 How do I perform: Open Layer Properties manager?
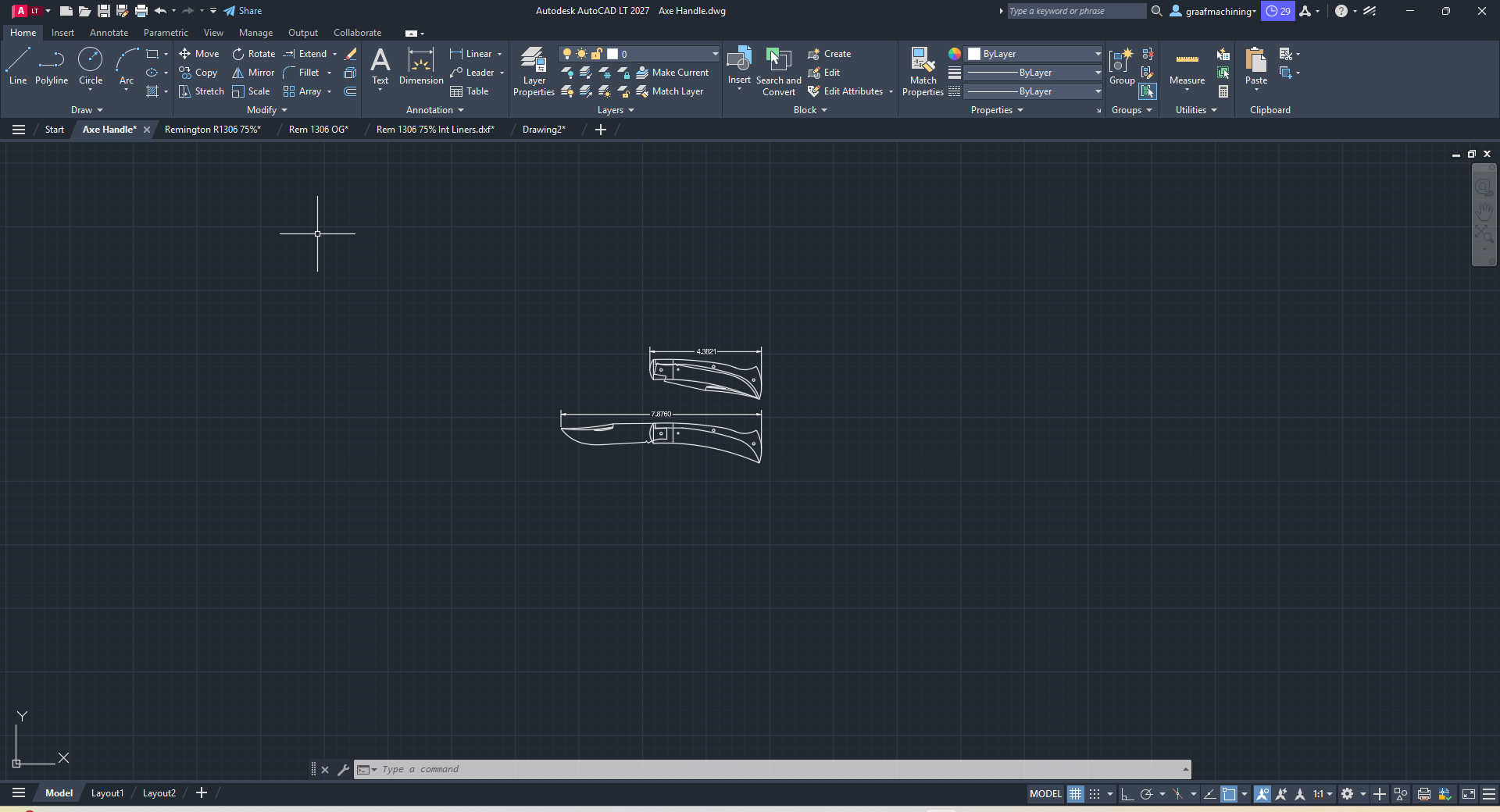(534, 71)
